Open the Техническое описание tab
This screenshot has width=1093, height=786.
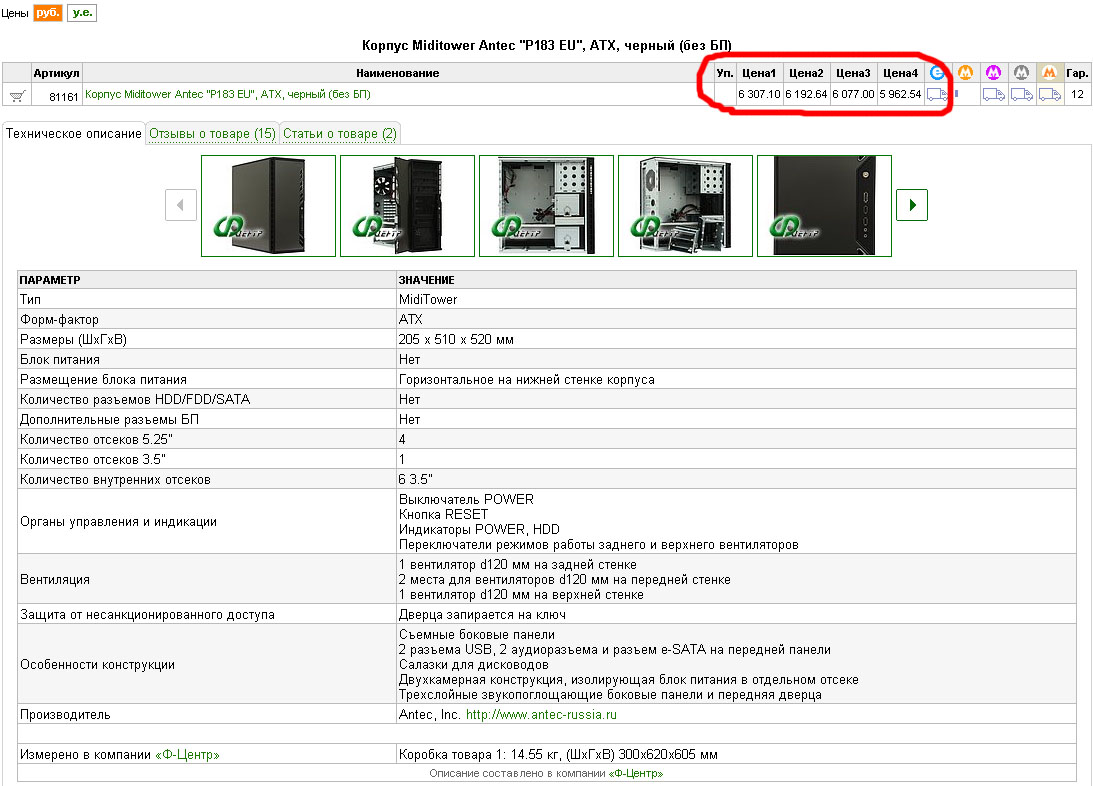pos(74,133)
